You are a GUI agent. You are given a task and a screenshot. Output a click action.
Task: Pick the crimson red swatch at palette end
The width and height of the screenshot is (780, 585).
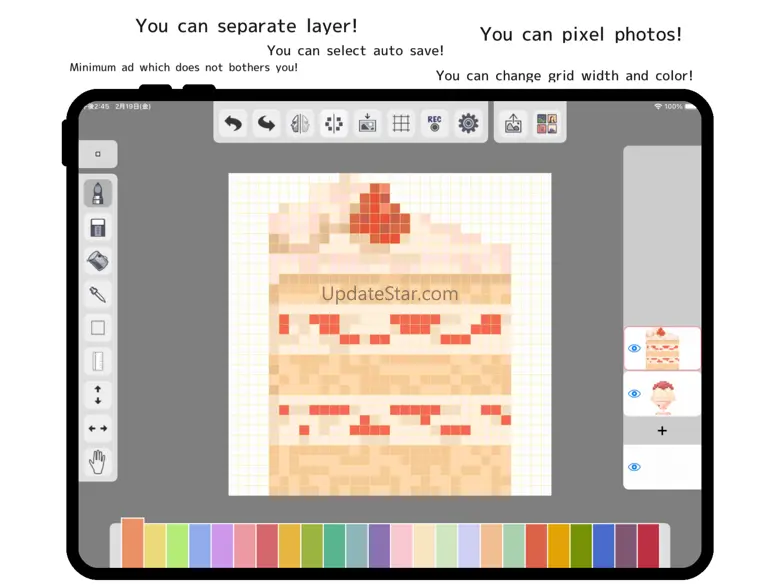coord(649,546)
